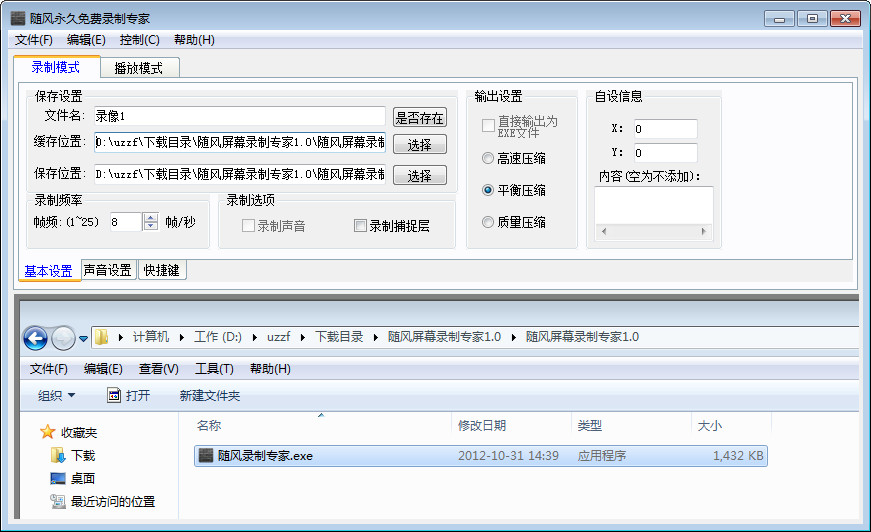The height and width of the screenshot is (532, 871).
Task: Click the 是否存在 button
Action: 419,118
